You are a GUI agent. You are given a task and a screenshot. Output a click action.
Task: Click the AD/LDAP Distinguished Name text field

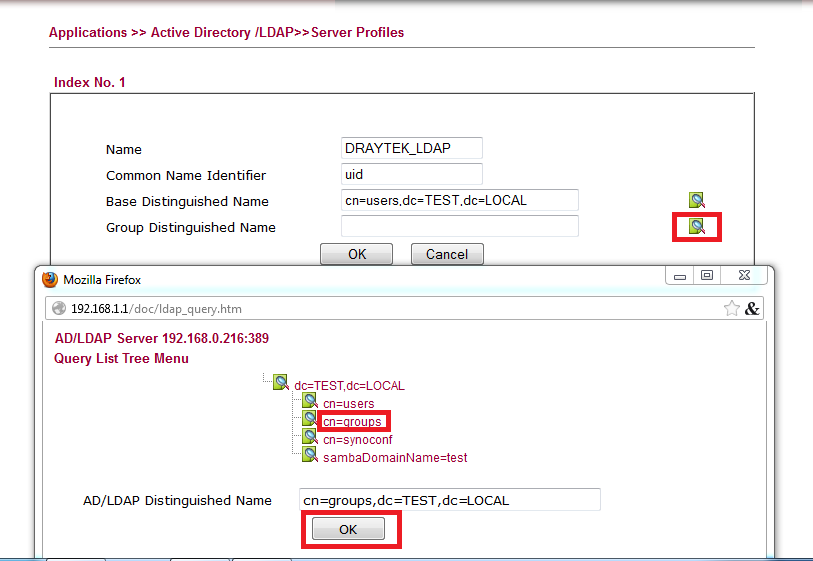pyautogui.click(x=450, y=500)
